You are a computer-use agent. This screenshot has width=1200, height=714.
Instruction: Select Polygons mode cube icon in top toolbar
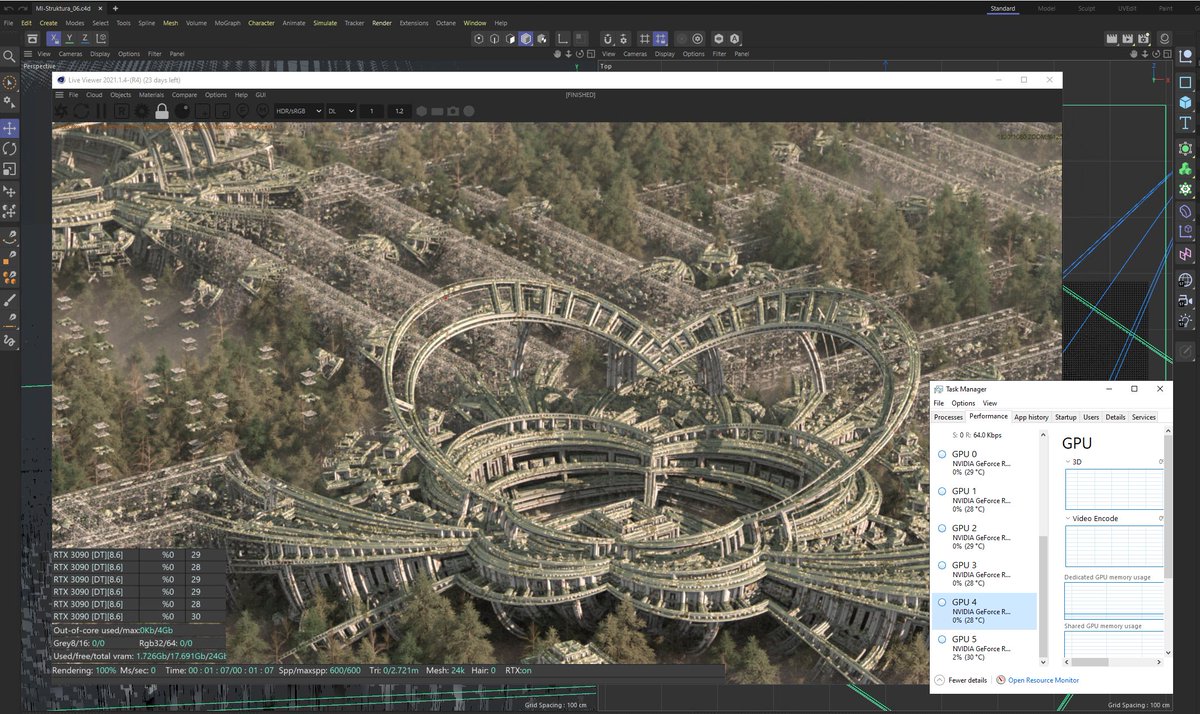(x=526, y=38)
